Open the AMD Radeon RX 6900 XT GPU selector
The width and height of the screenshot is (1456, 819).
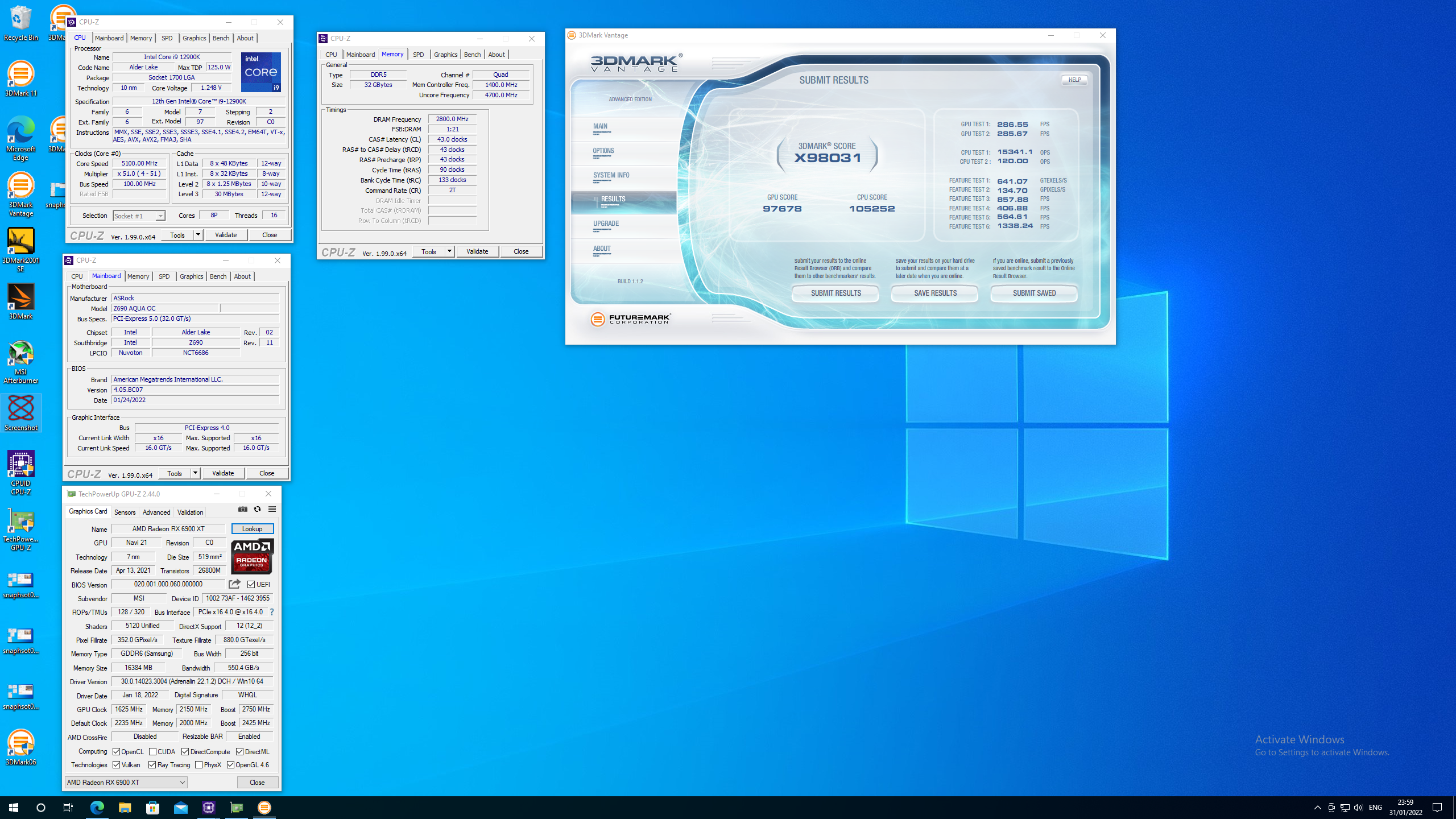tap(126, 782)
